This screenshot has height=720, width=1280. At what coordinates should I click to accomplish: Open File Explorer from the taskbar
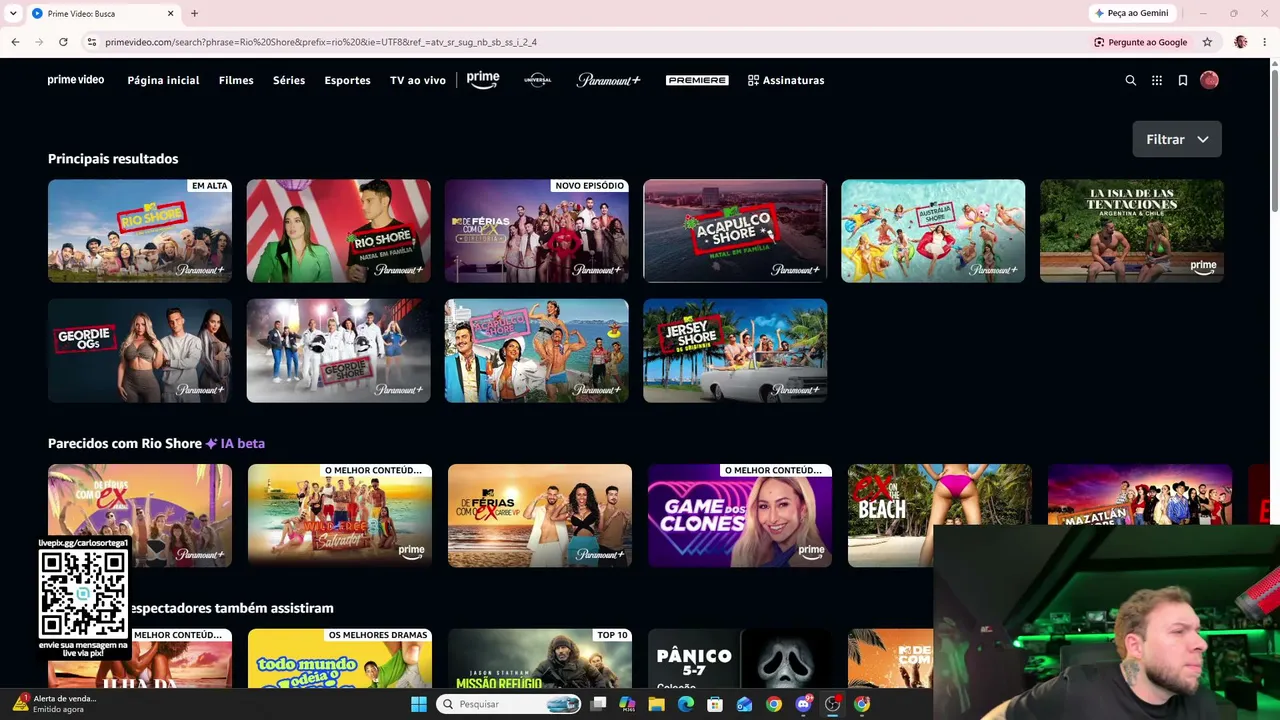coord(656,704)
